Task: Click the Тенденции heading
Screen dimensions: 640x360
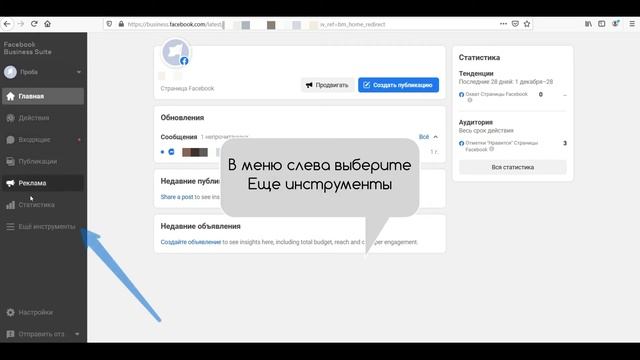Action: pyautogui.click(x=476, y=73)
